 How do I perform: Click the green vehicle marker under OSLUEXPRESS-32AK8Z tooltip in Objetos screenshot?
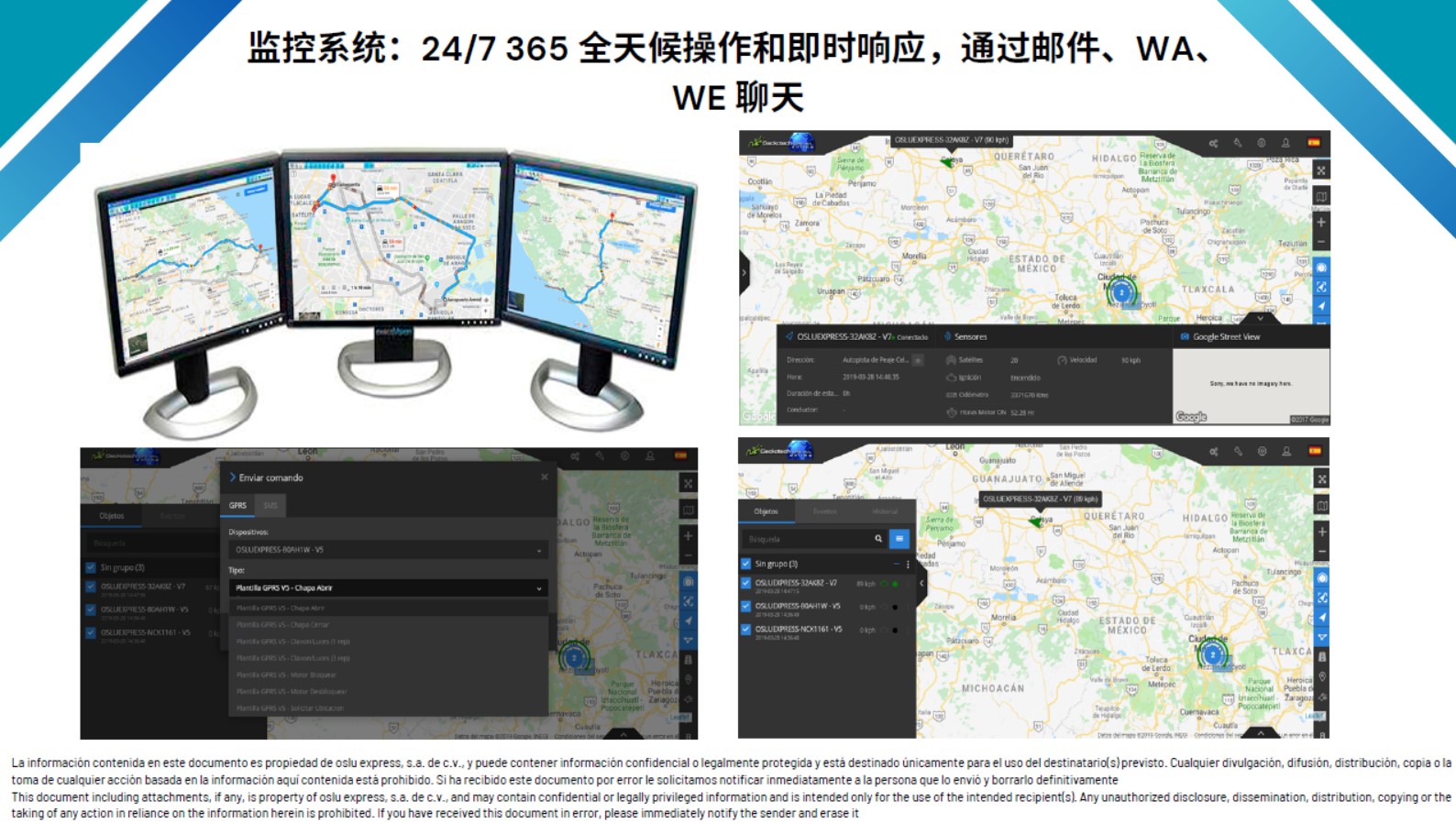tap(1037, 521)
